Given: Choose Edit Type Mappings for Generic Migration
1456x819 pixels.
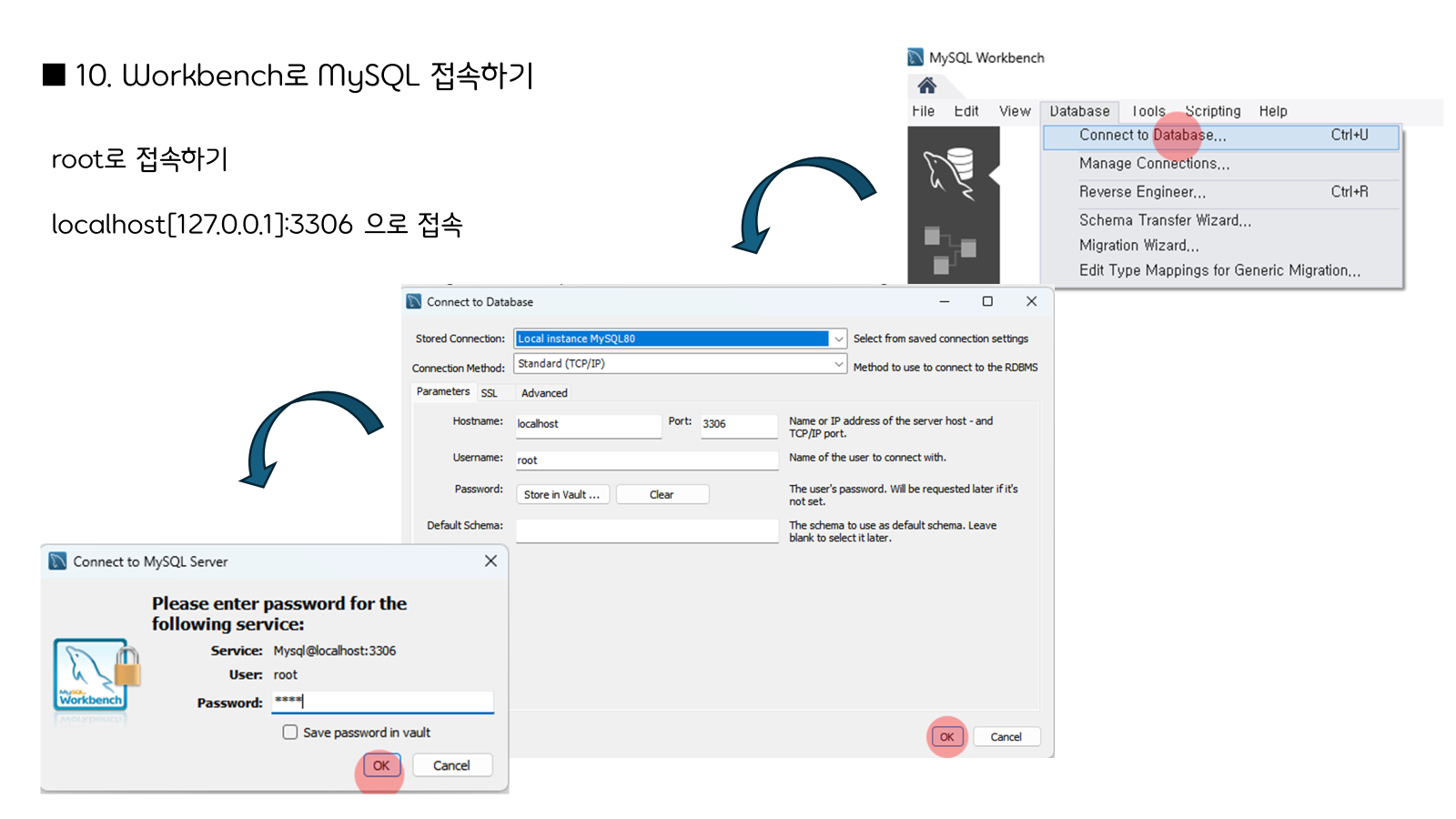Looking at the screenshot, I should [x=1220, y=270].
